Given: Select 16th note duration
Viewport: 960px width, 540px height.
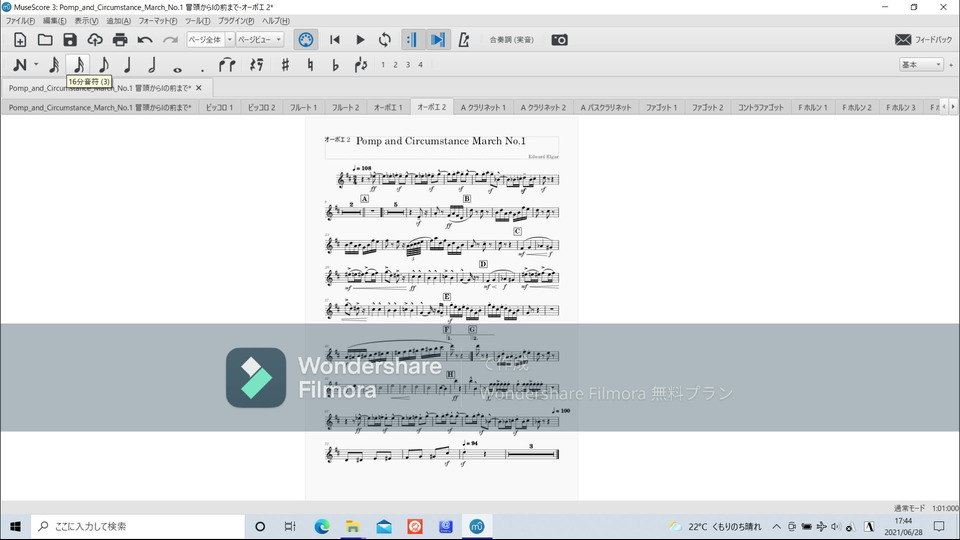Looking at the screenshot, I should point(79,65).
